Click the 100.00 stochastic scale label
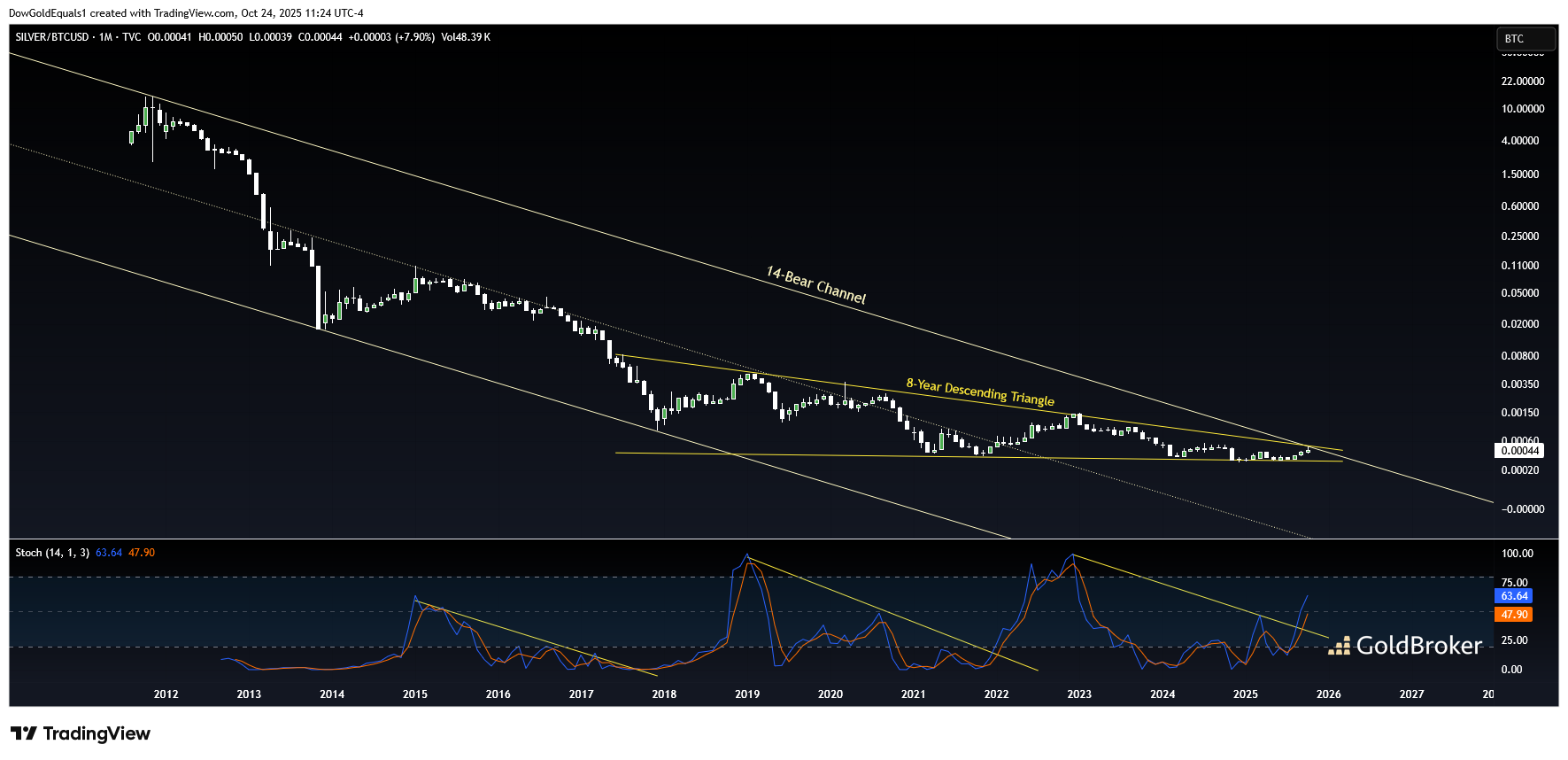1568x760 pixels. (x=1517, y=554)
